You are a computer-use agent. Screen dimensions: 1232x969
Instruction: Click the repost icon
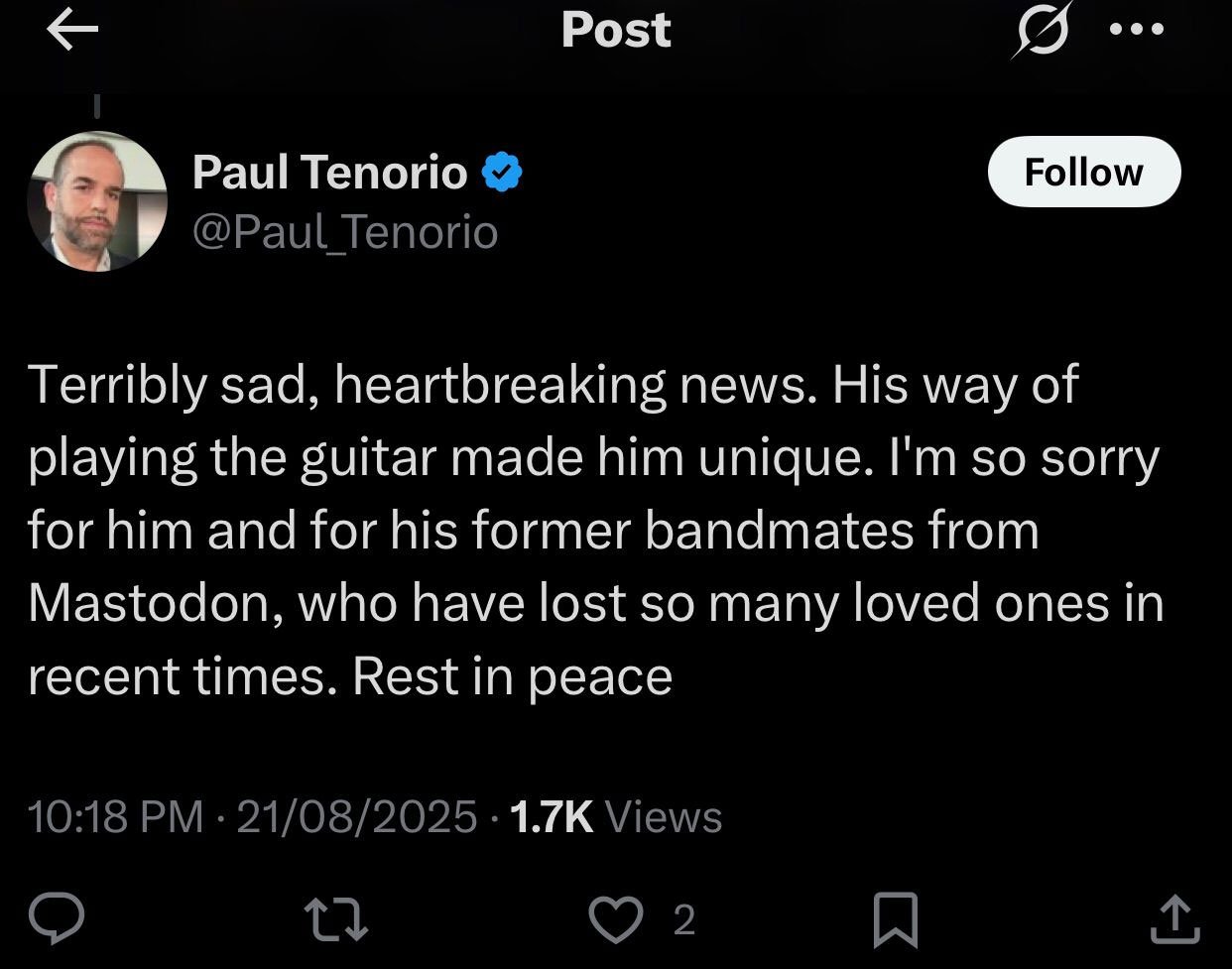click(337, 920)
